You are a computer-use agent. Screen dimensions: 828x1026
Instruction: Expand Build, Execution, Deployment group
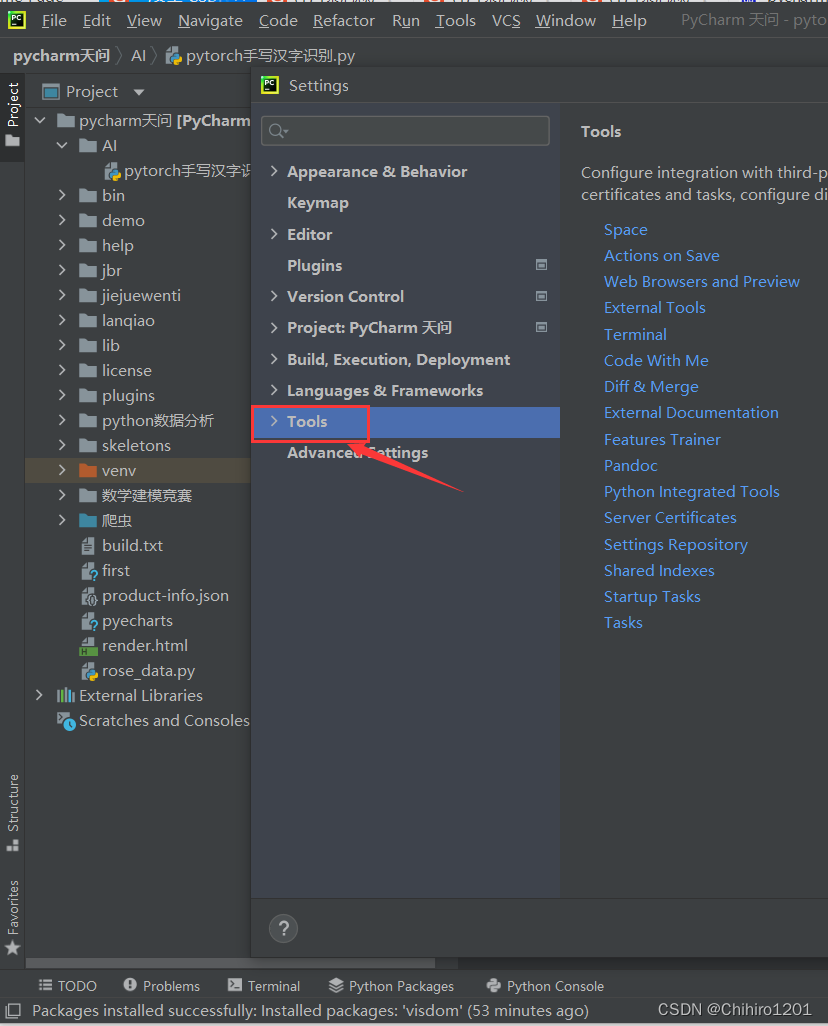point(274,359)
